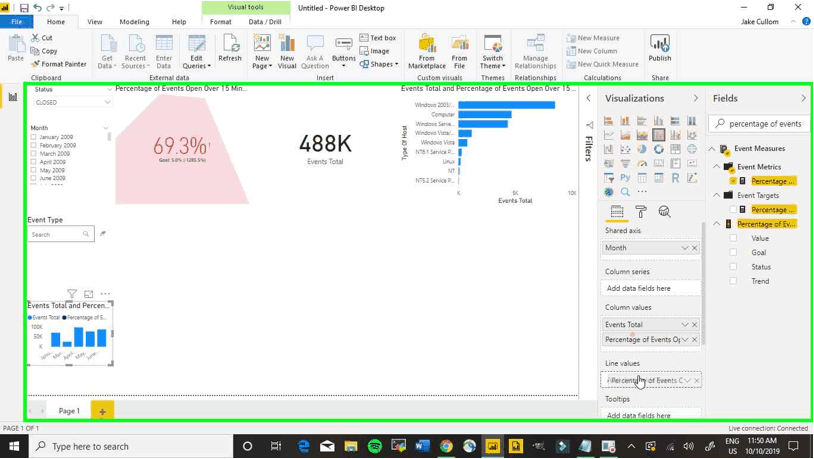Check the June 2009 checkbox
Screen dimensions: 814x459
[34, 178]
